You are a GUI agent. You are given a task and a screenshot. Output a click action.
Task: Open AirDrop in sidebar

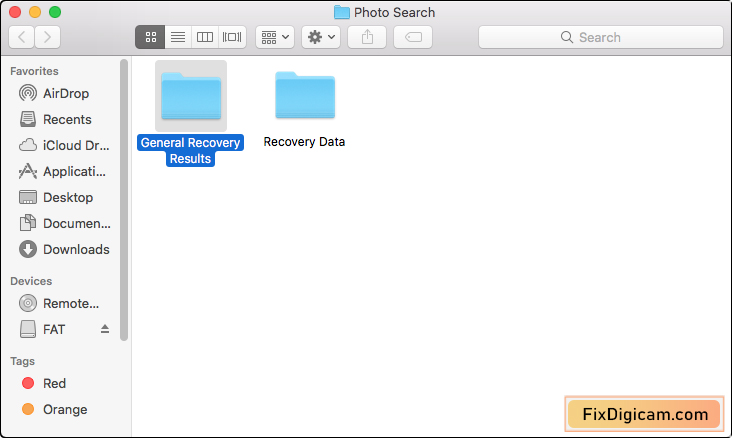[64, 93]
